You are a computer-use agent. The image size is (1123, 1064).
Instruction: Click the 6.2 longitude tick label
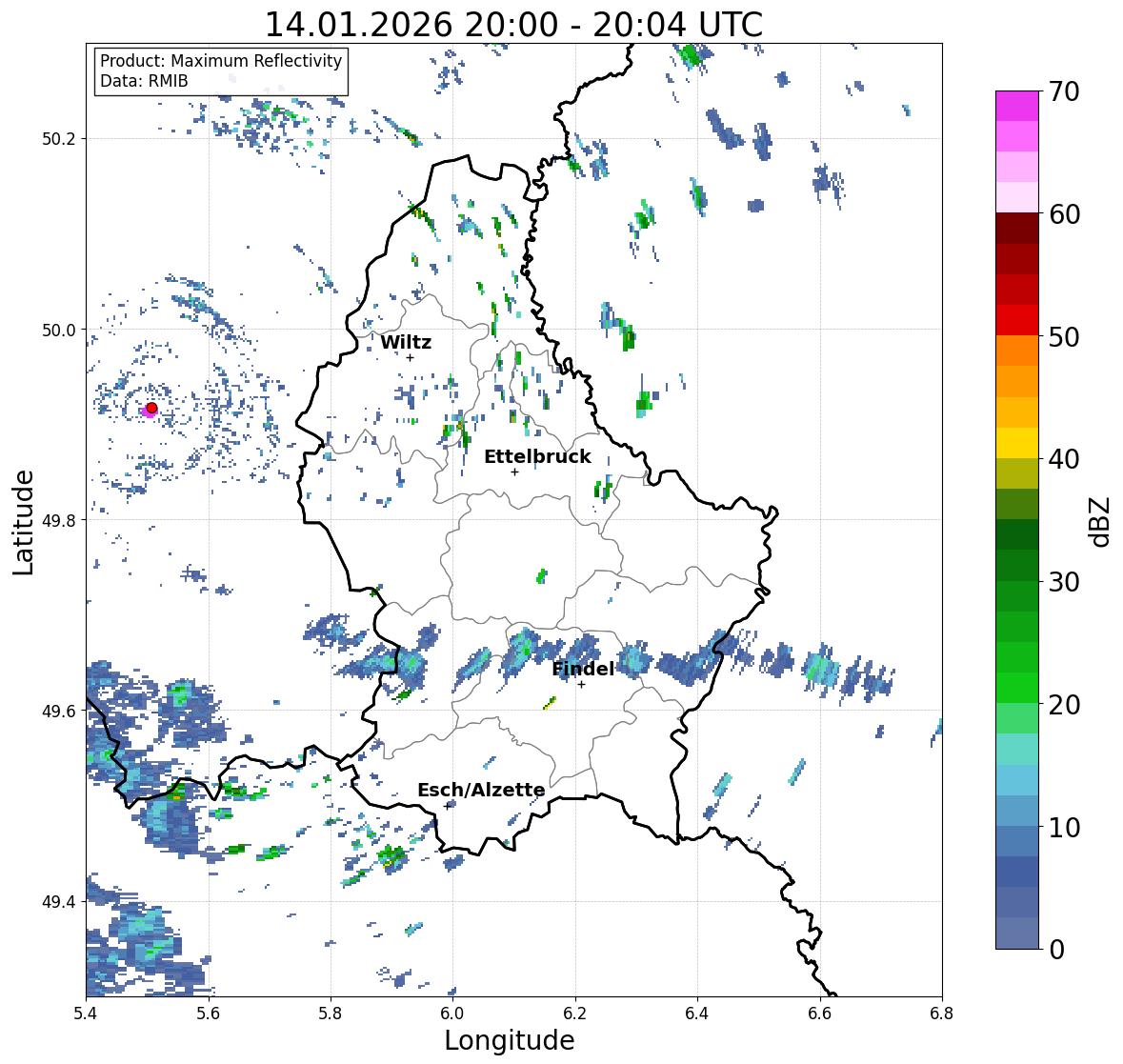pyautogui.click(x=575, y=1014)
